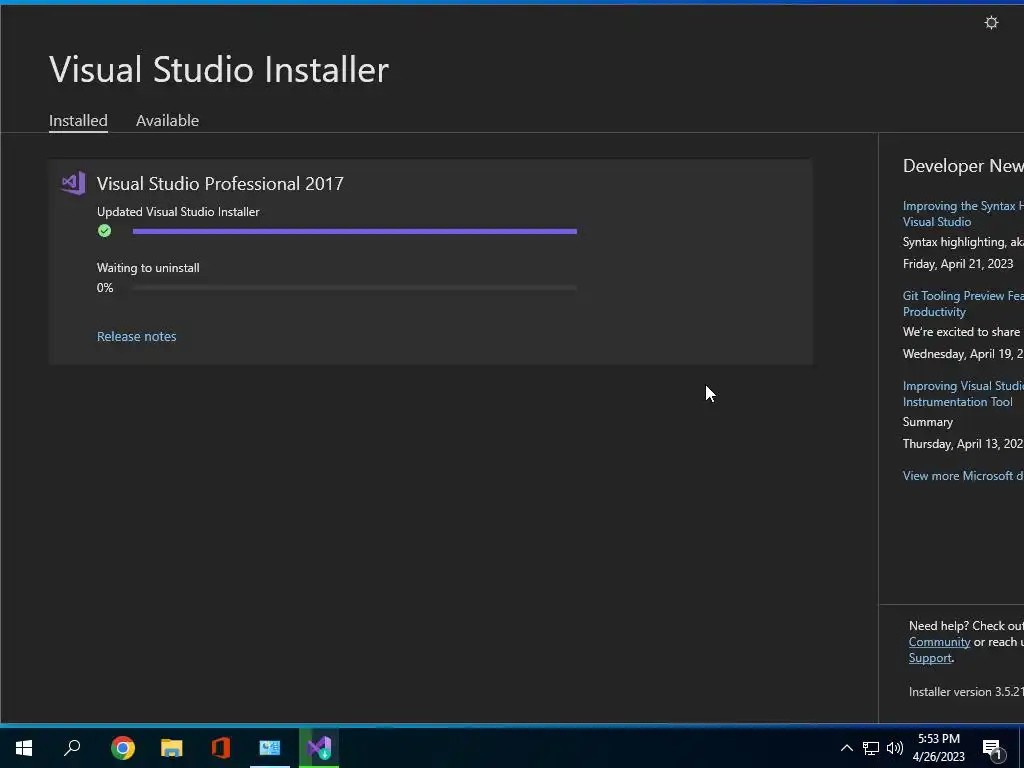1024x768 pixels.
Task: Click the completed purple update progress bar
Action: pos(355,231)
